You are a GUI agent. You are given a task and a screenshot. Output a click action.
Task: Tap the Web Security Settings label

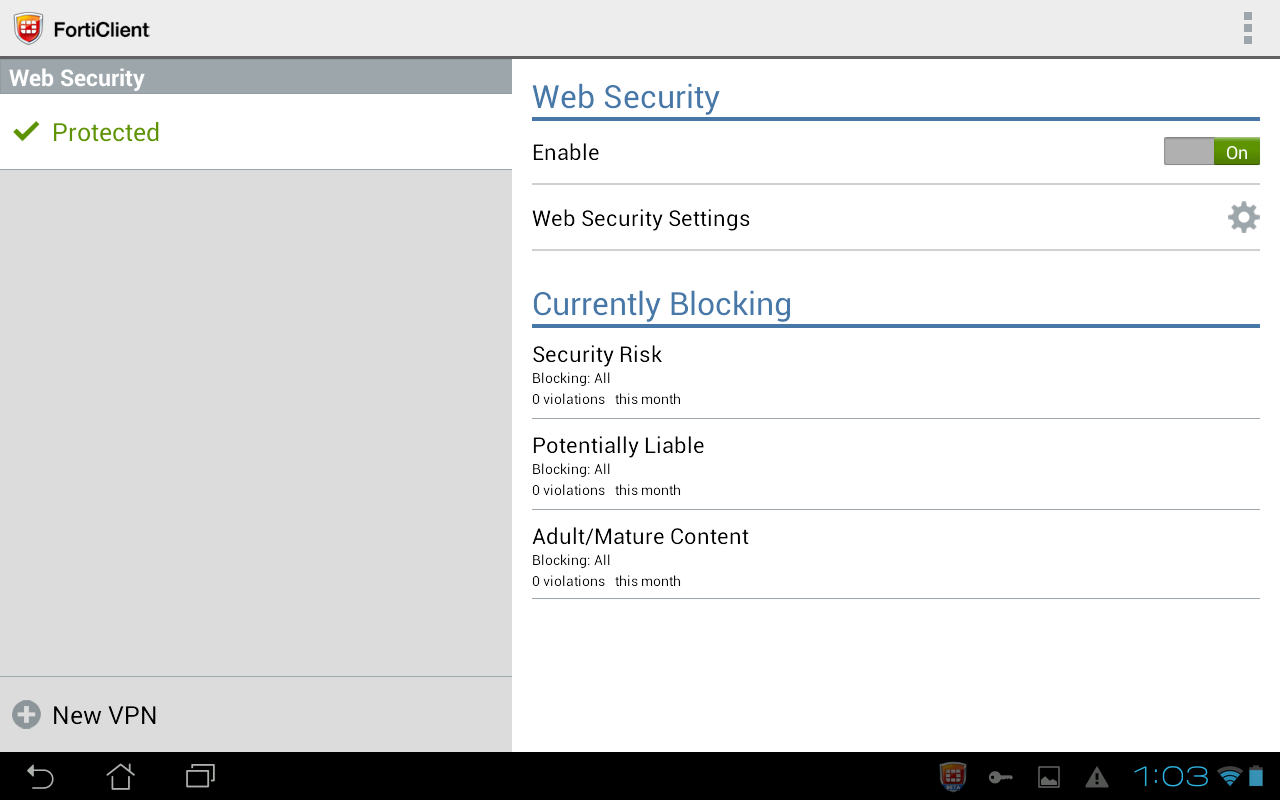(641, 219)
